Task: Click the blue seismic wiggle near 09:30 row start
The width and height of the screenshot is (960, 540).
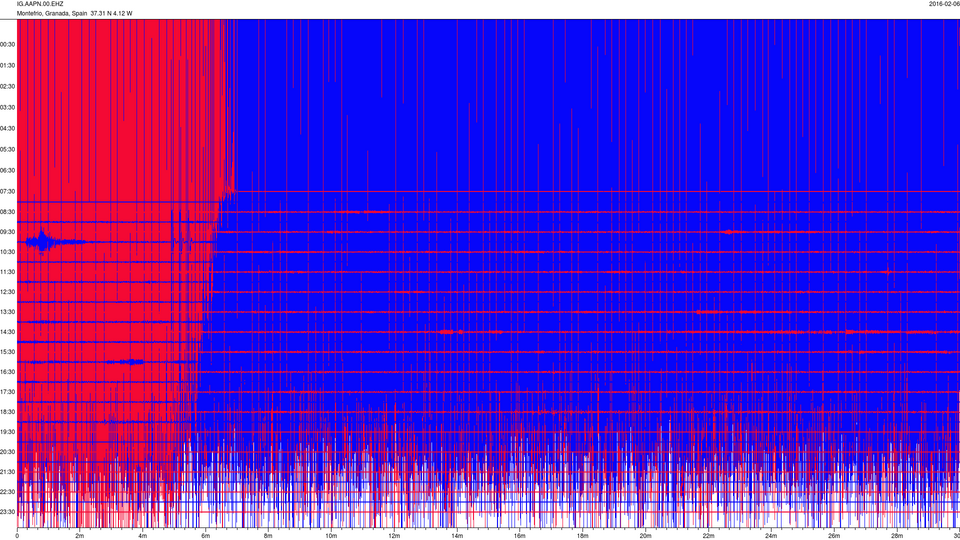Action: click(42, 241)
